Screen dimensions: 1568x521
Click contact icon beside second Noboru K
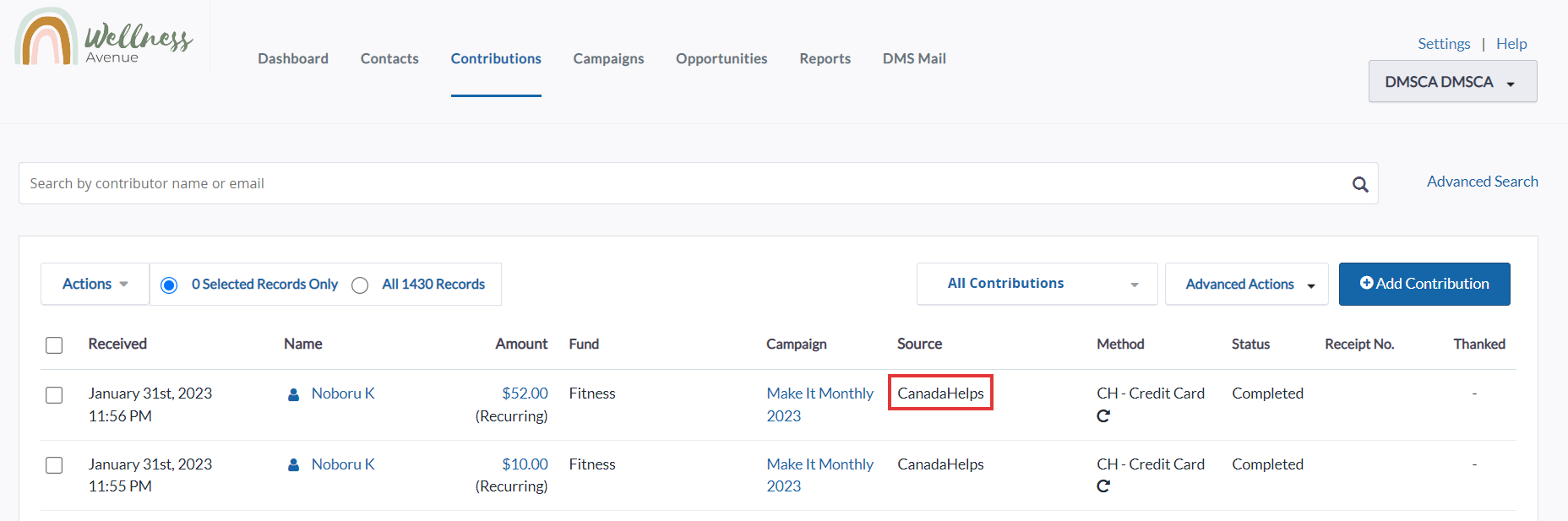[x=294, y=465]
